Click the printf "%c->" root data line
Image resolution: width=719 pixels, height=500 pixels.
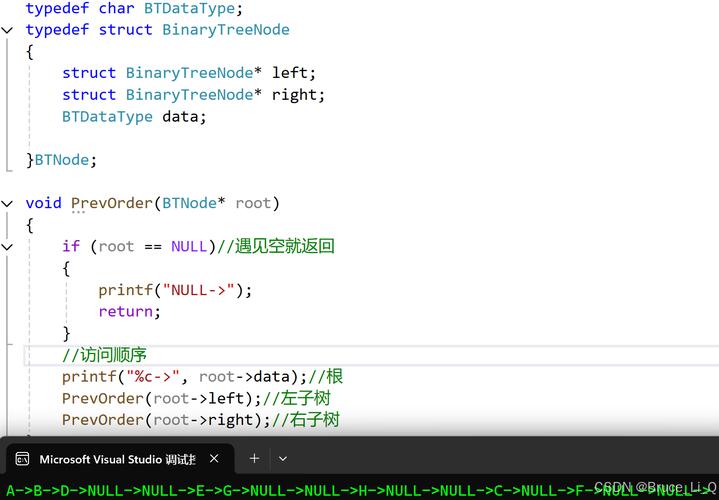(x=184, y=377)
